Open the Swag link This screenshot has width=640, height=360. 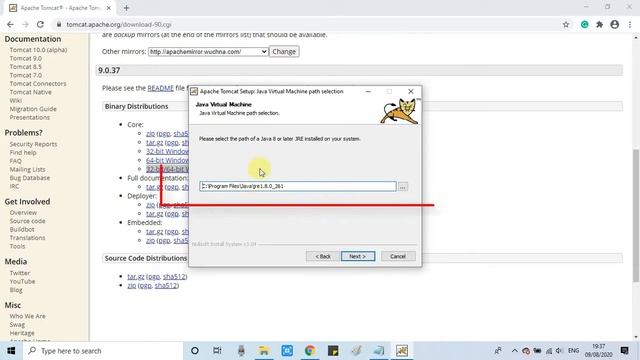tap(18, 324)
